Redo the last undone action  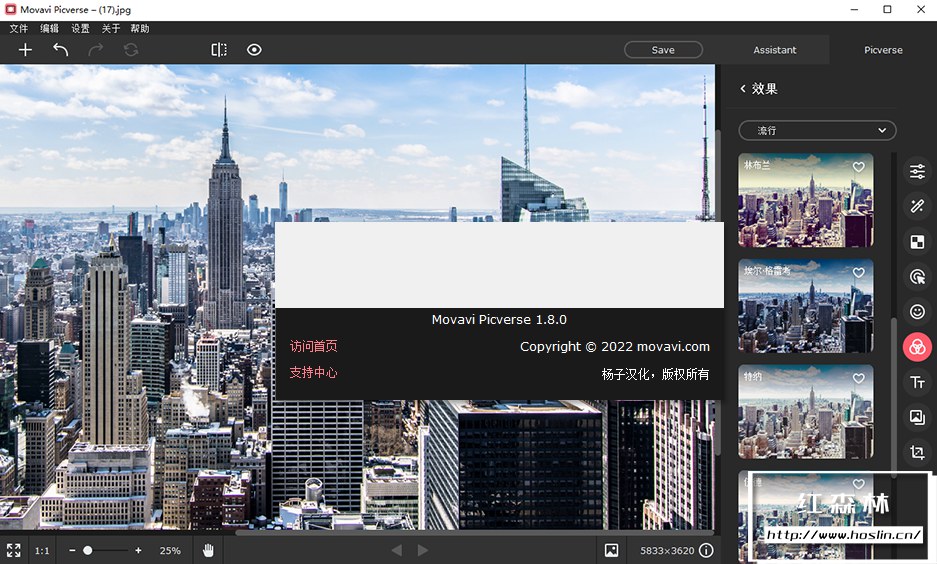point(96,50)
